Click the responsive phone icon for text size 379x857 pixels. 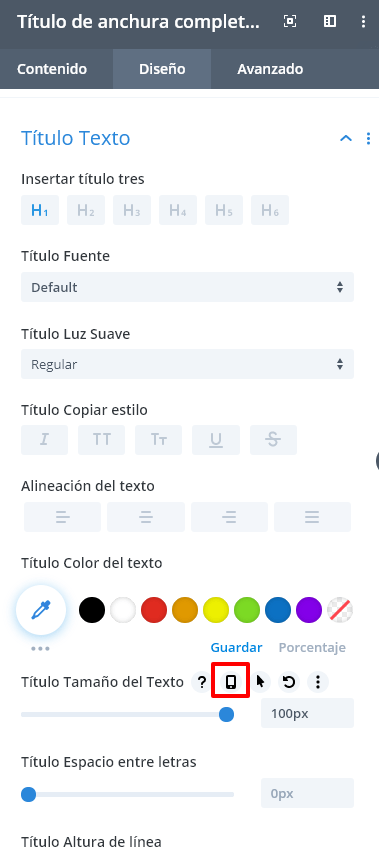coord(231,682)
